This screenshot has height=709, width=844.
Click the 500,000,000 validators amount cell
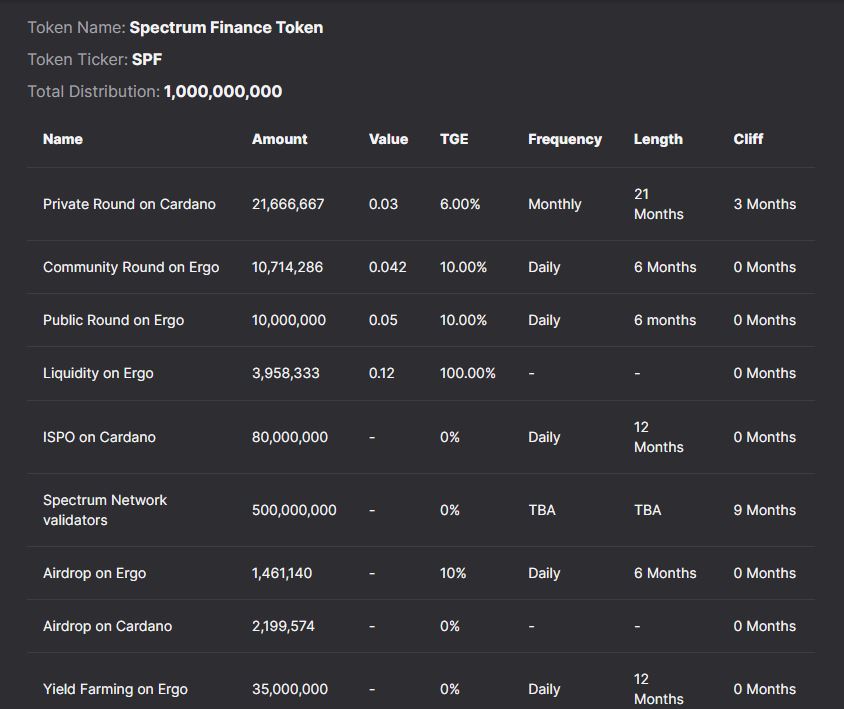294,510
